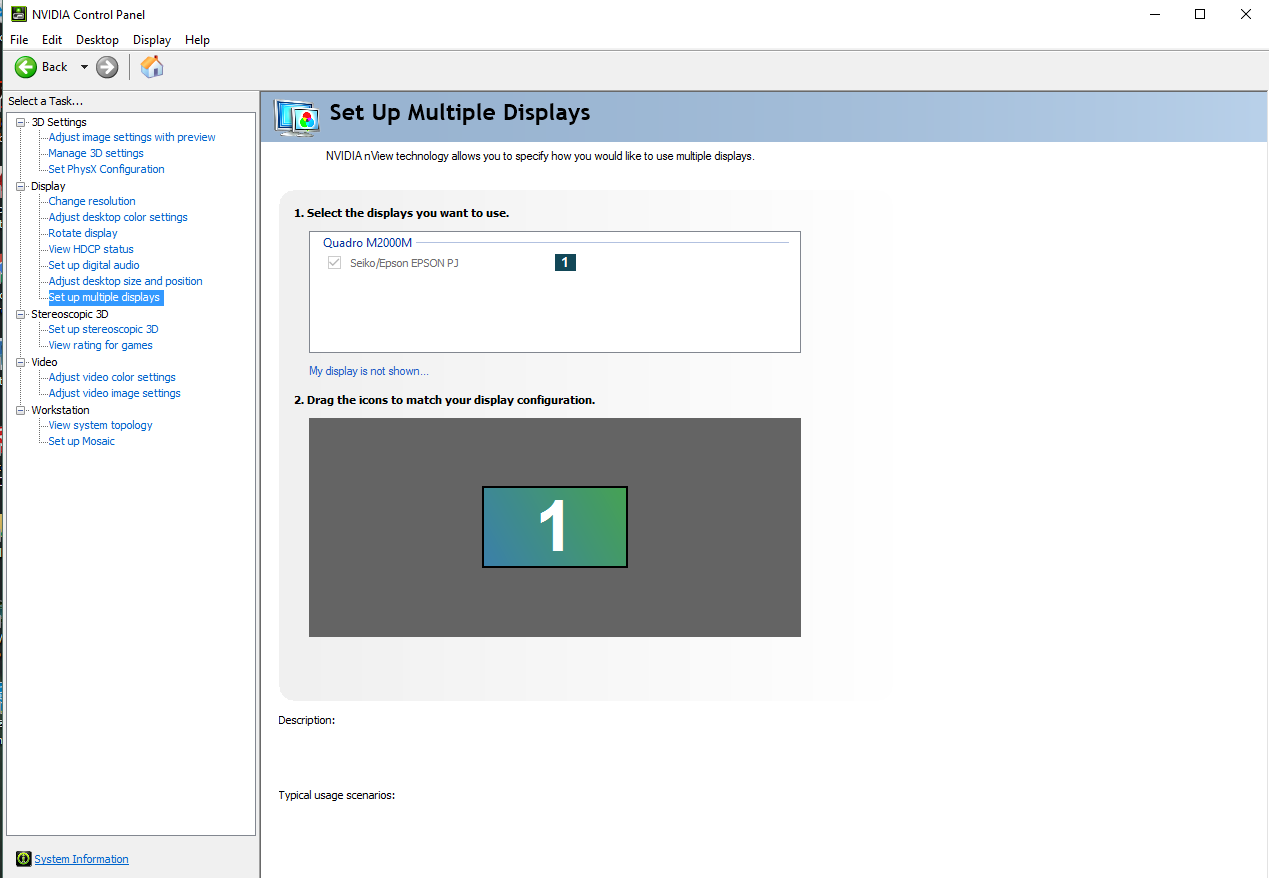Click the 3D Settings category label
Image resolution: width=1269 pixels, height=878 pixels.
coord(58,122)
